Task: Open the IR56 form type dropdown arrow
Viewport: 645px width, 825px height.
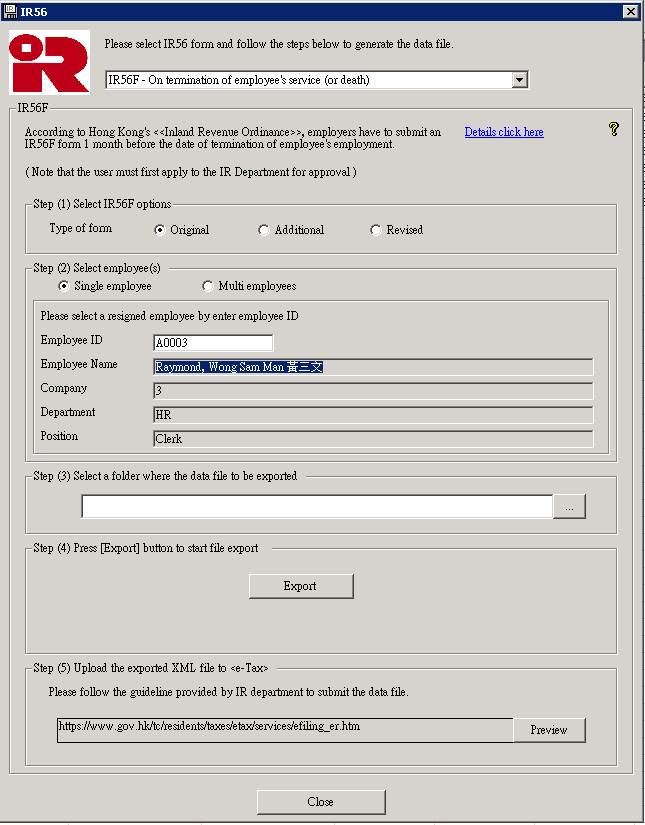Action: coord(518,80)
